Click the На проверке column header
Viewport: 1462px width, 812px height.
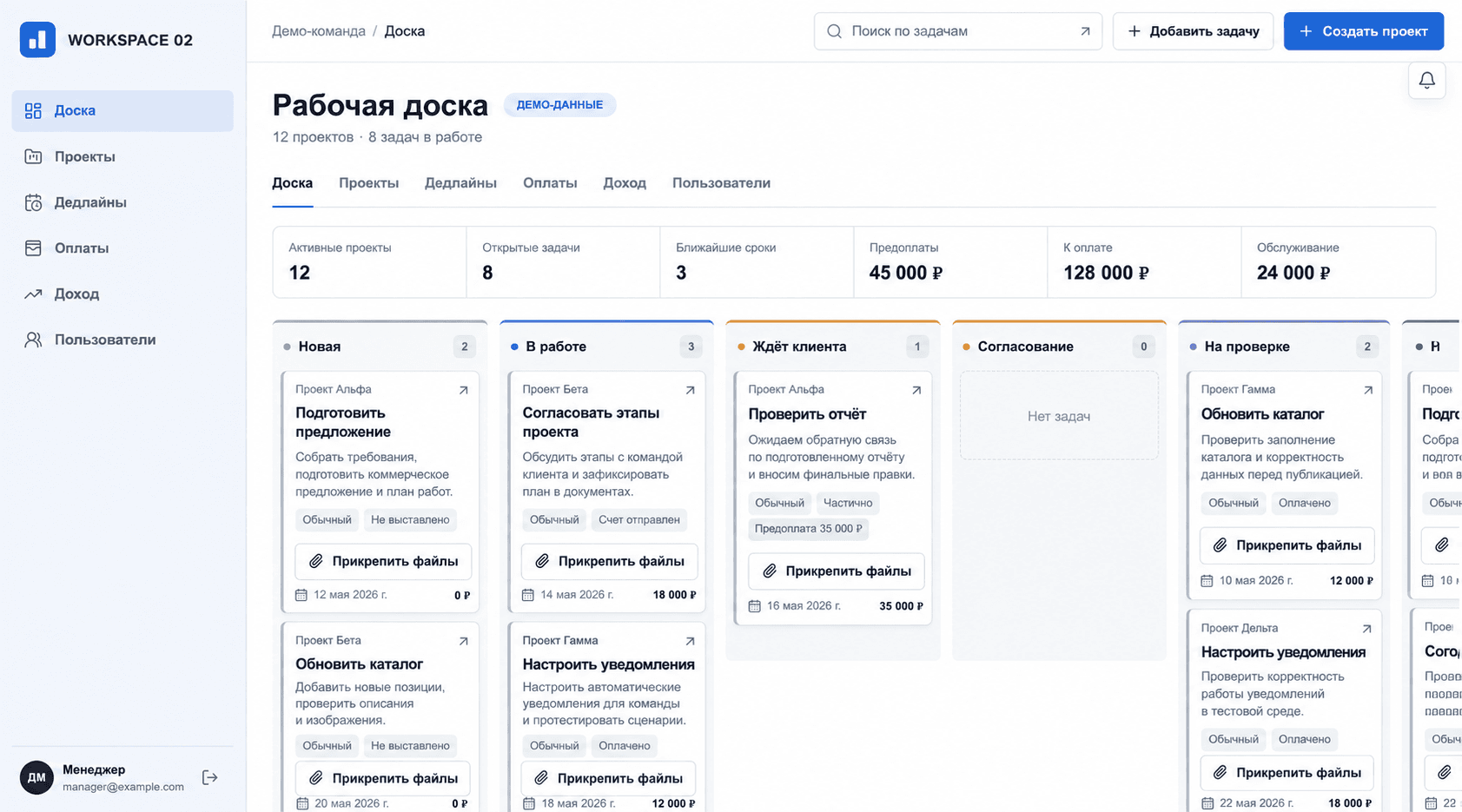point(1285,347)
